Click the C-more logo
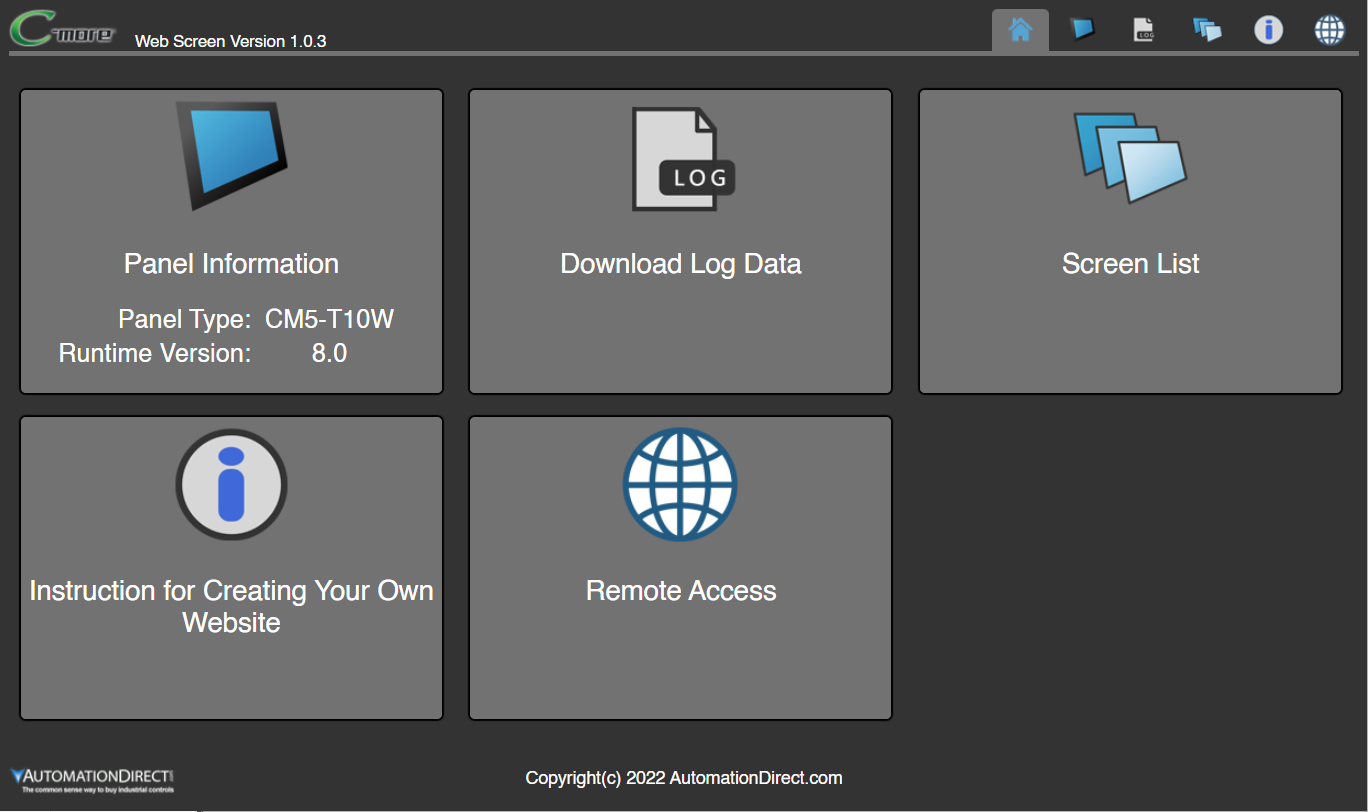The image size is (1368, 812). click(62, 28)
